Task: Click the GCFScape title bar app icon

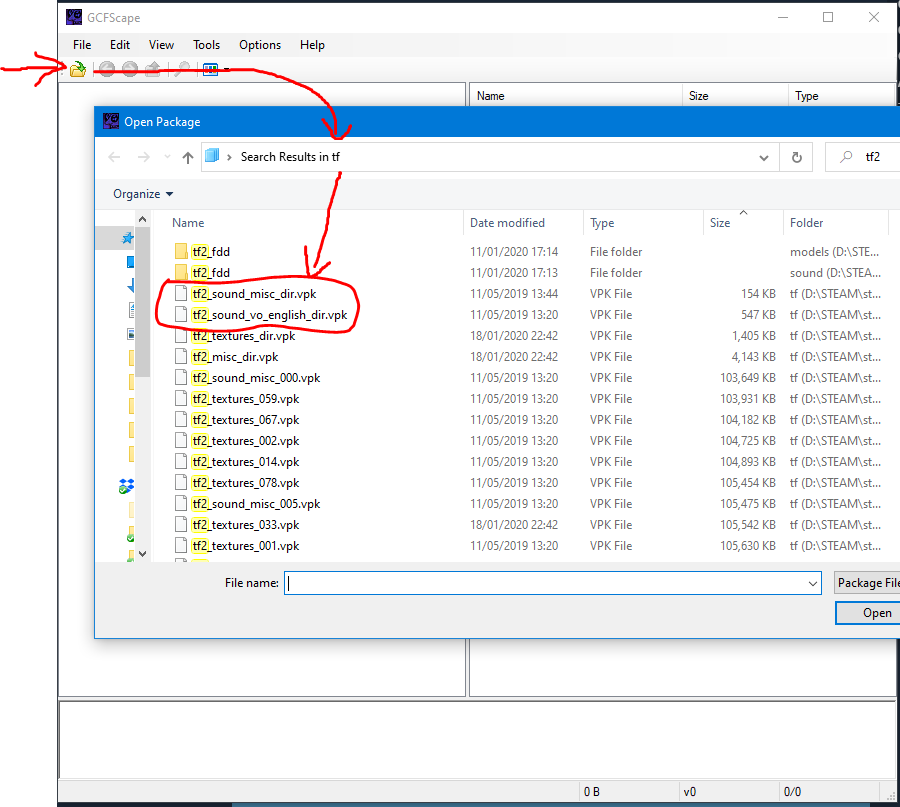Action: click(x=74, y=17)
